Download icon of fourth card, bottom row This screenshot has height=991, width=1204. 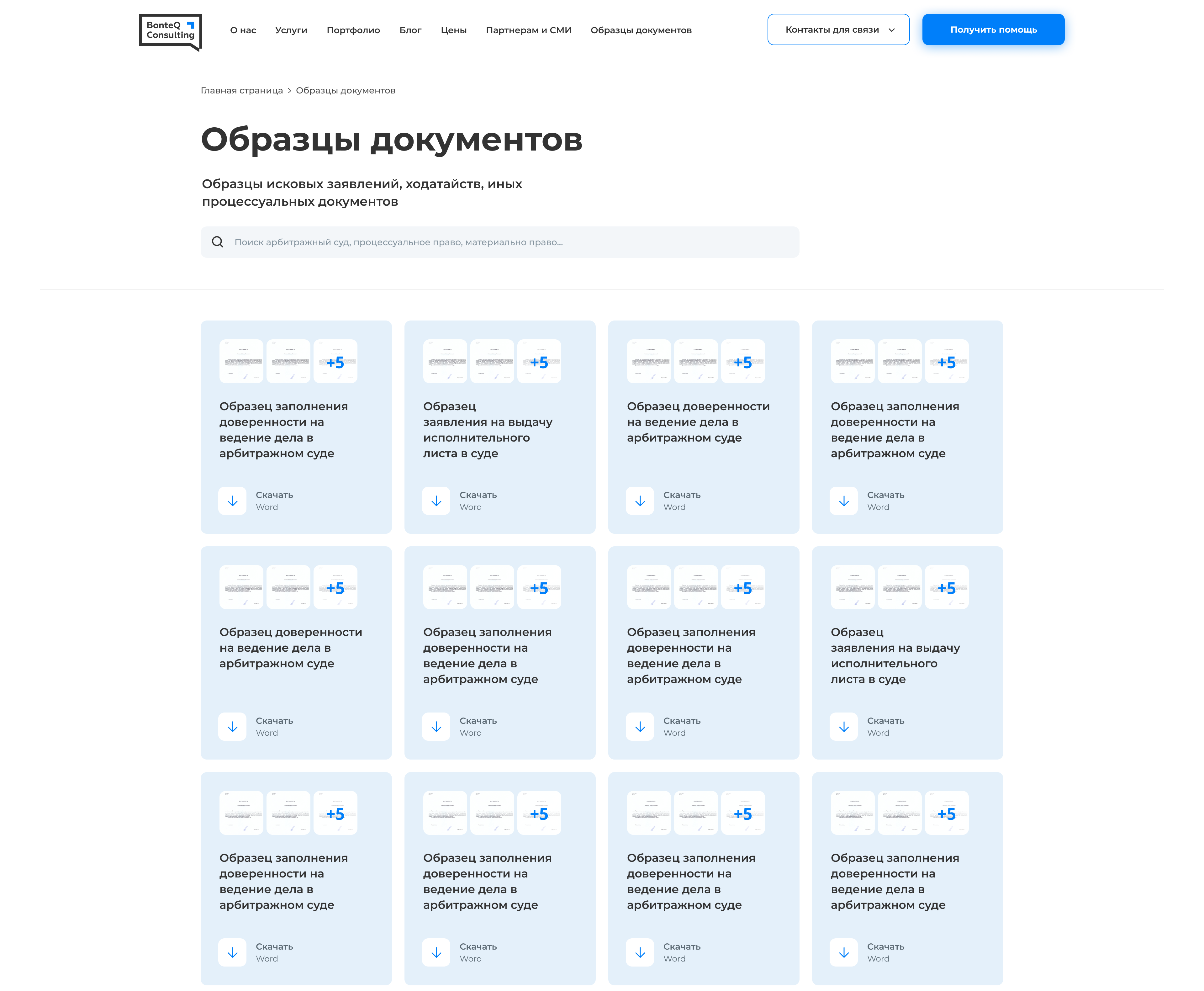pyautogui.click(x=843, y=952)
